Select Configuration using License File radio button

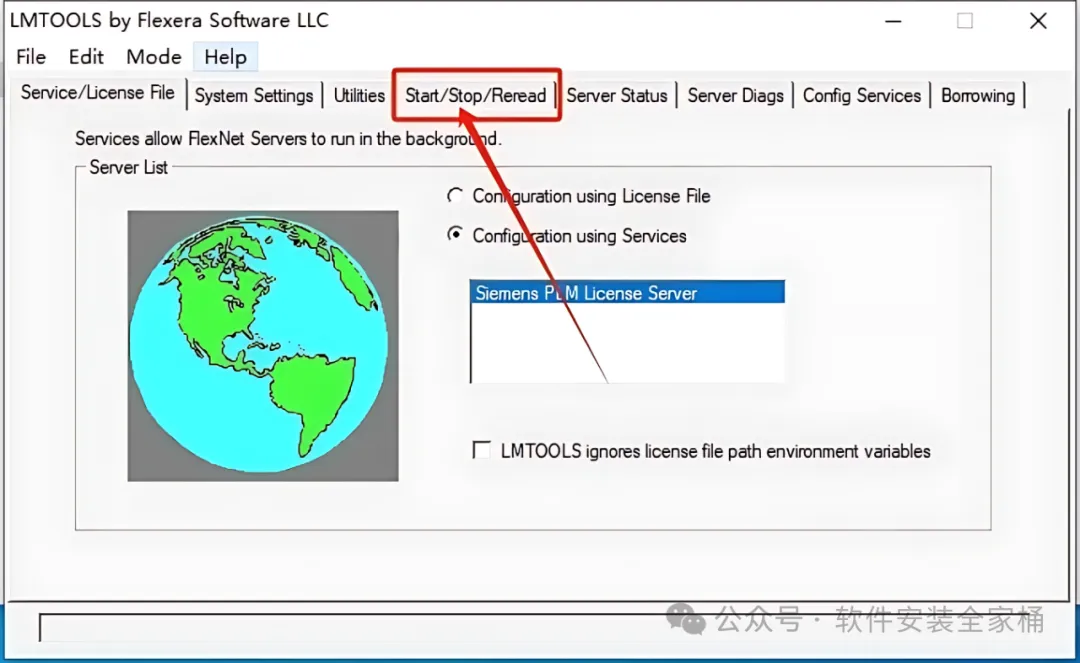click(x=455, y=196)
